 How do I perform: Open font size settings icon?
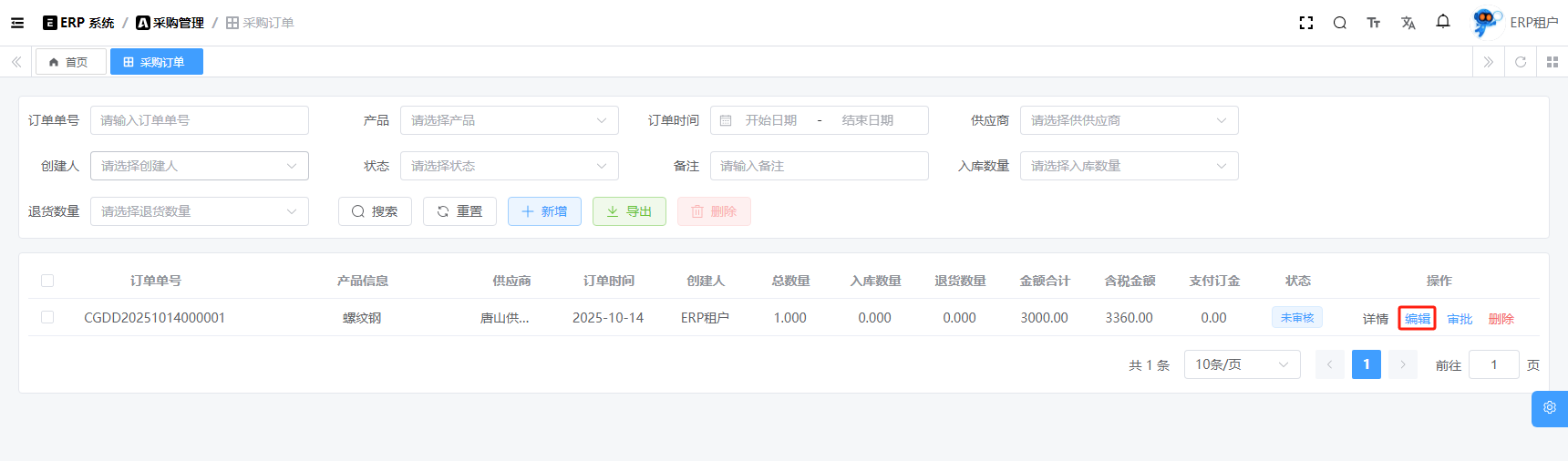[1373, 23]
